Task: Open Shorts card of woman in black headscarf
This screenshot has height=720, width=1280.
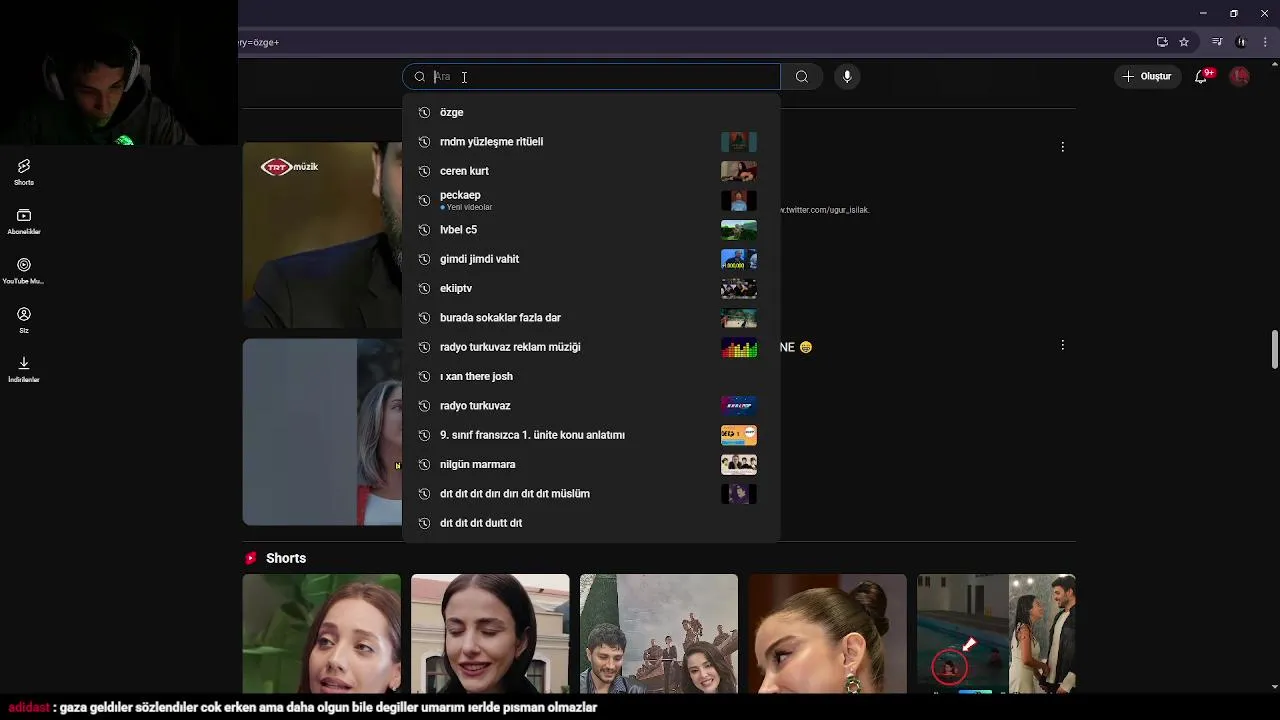Action: click(x=490, y=634)
